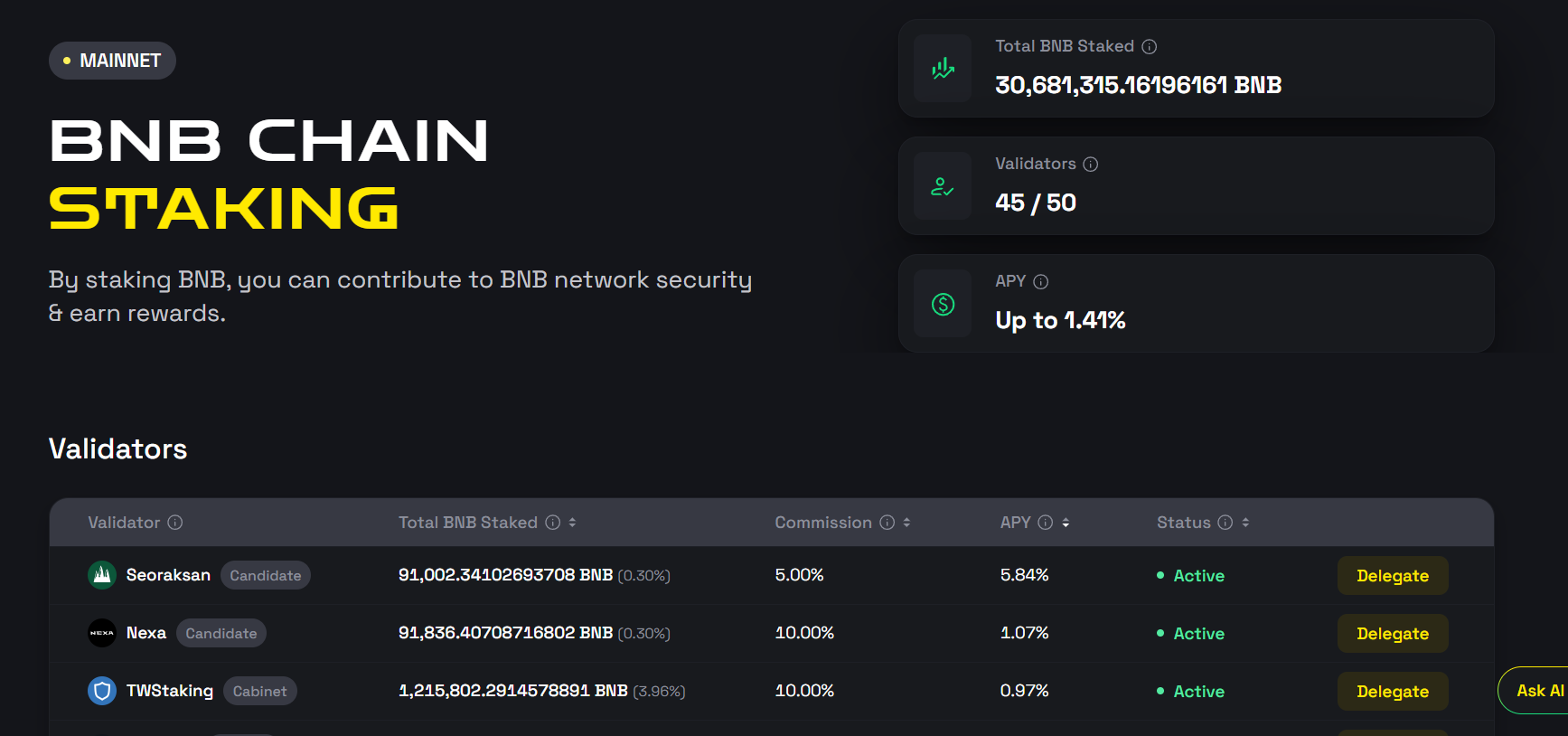Click TWStaking commission 10.00%

pos(804,691)
